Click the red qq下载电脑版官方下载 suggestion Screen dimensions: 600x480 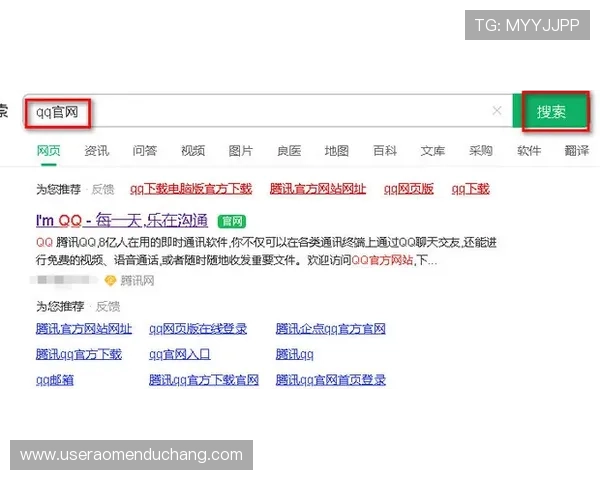191,189
